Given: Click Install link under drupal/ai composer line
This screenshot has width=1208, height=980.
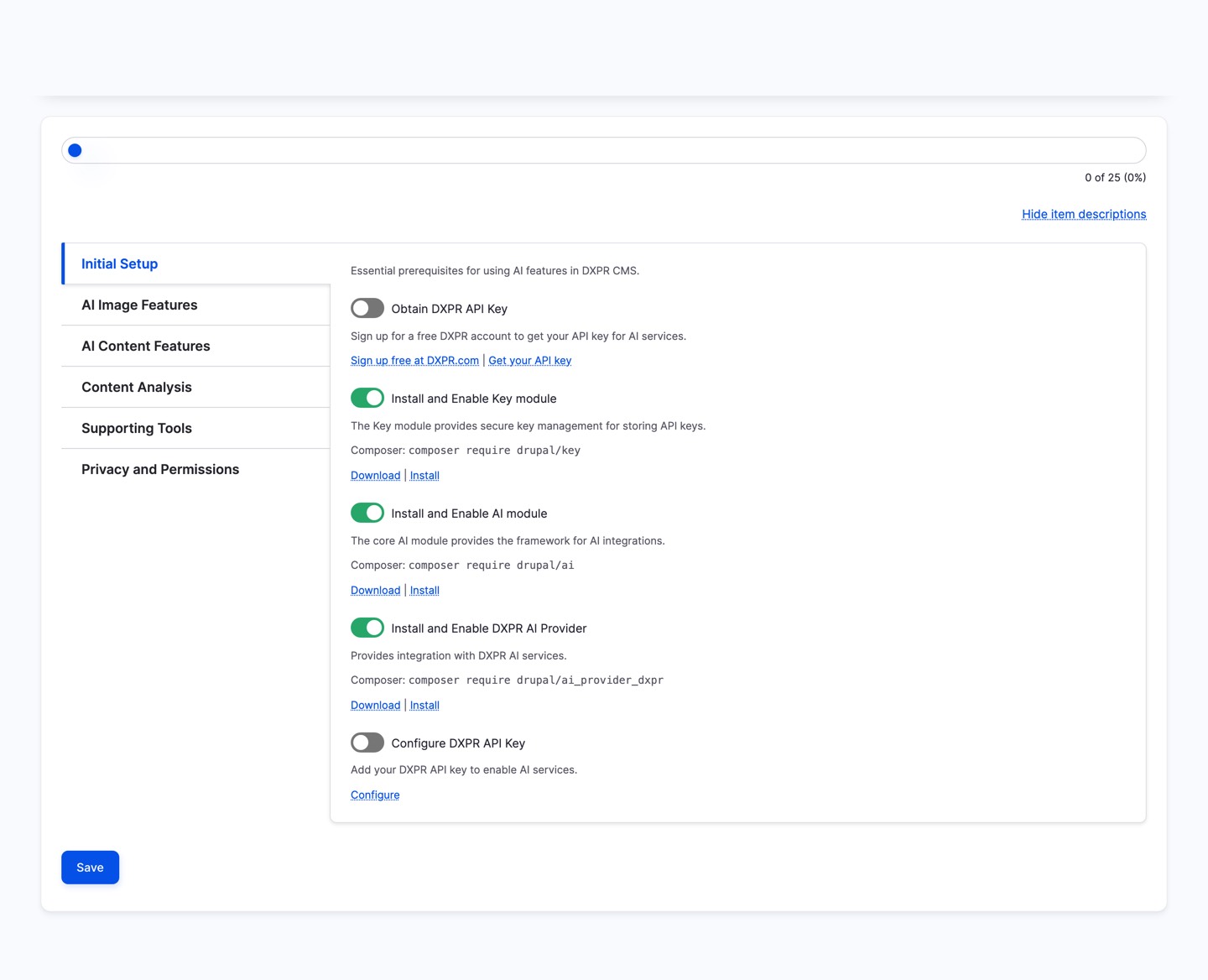Looking at the screenshot, I should pos(424,590).
